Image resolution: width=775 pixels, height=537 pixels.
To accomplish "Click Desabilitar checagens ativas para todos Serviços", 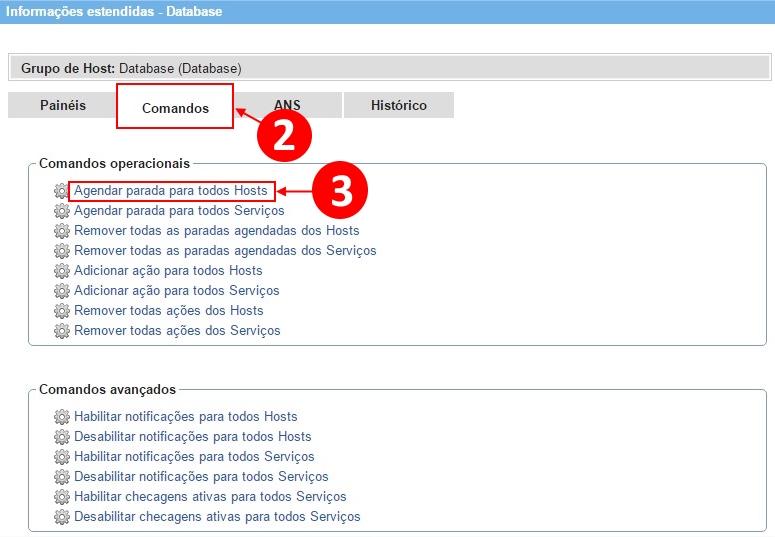I will point(217,517).
